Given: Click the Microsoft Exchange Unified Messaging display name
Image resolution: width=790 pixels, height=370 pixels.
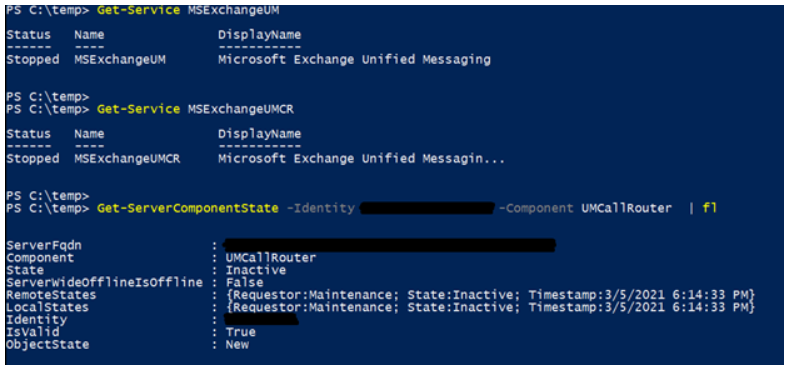Looking at the screenshot, I should (x=354, y=59).
